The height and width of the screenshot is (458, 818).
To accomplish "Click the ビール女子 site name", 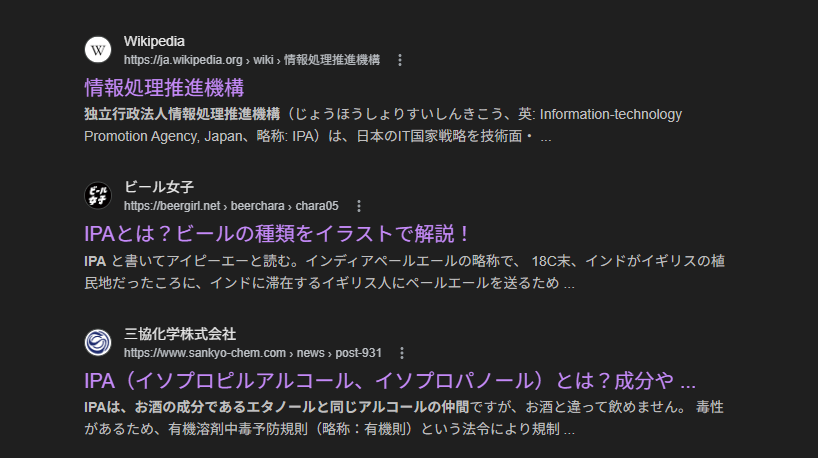I will point(159,187).
